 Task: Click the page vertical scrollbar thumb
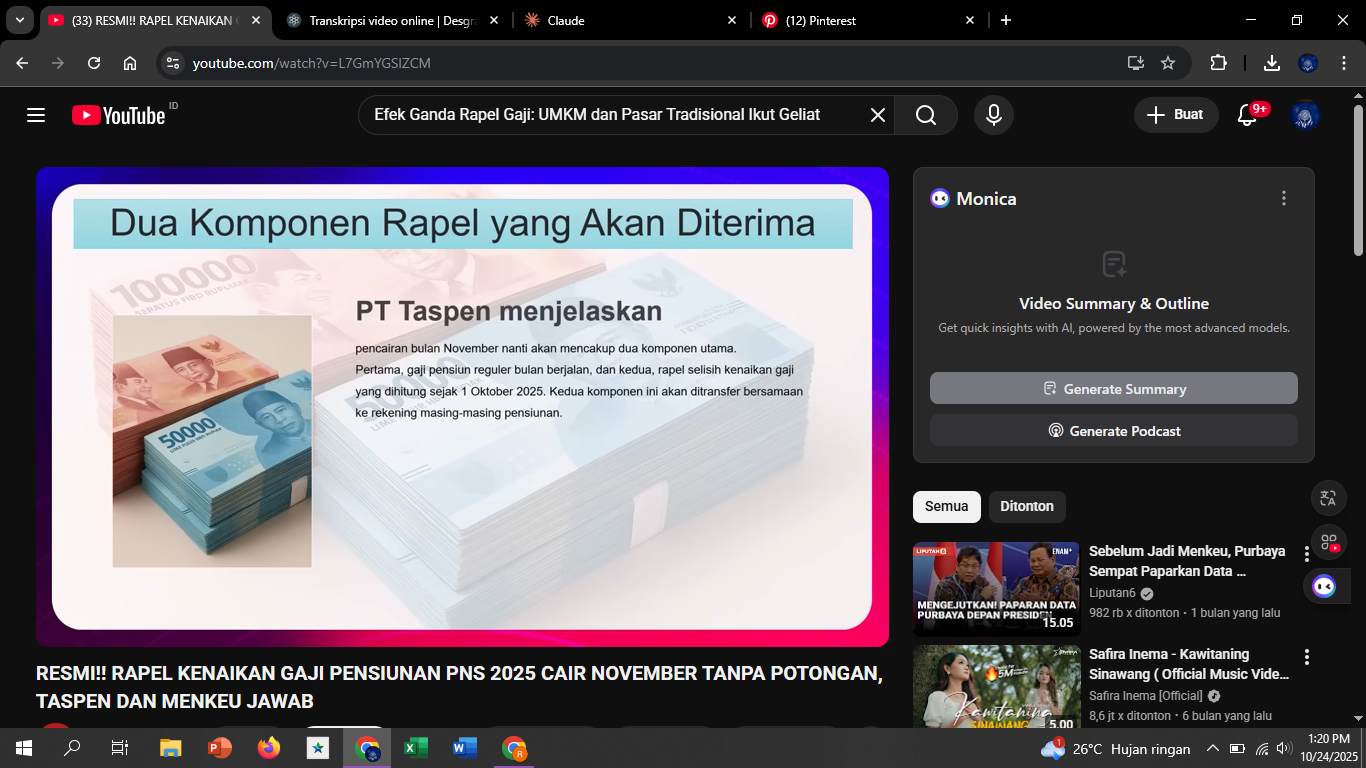coord(1359,180)
